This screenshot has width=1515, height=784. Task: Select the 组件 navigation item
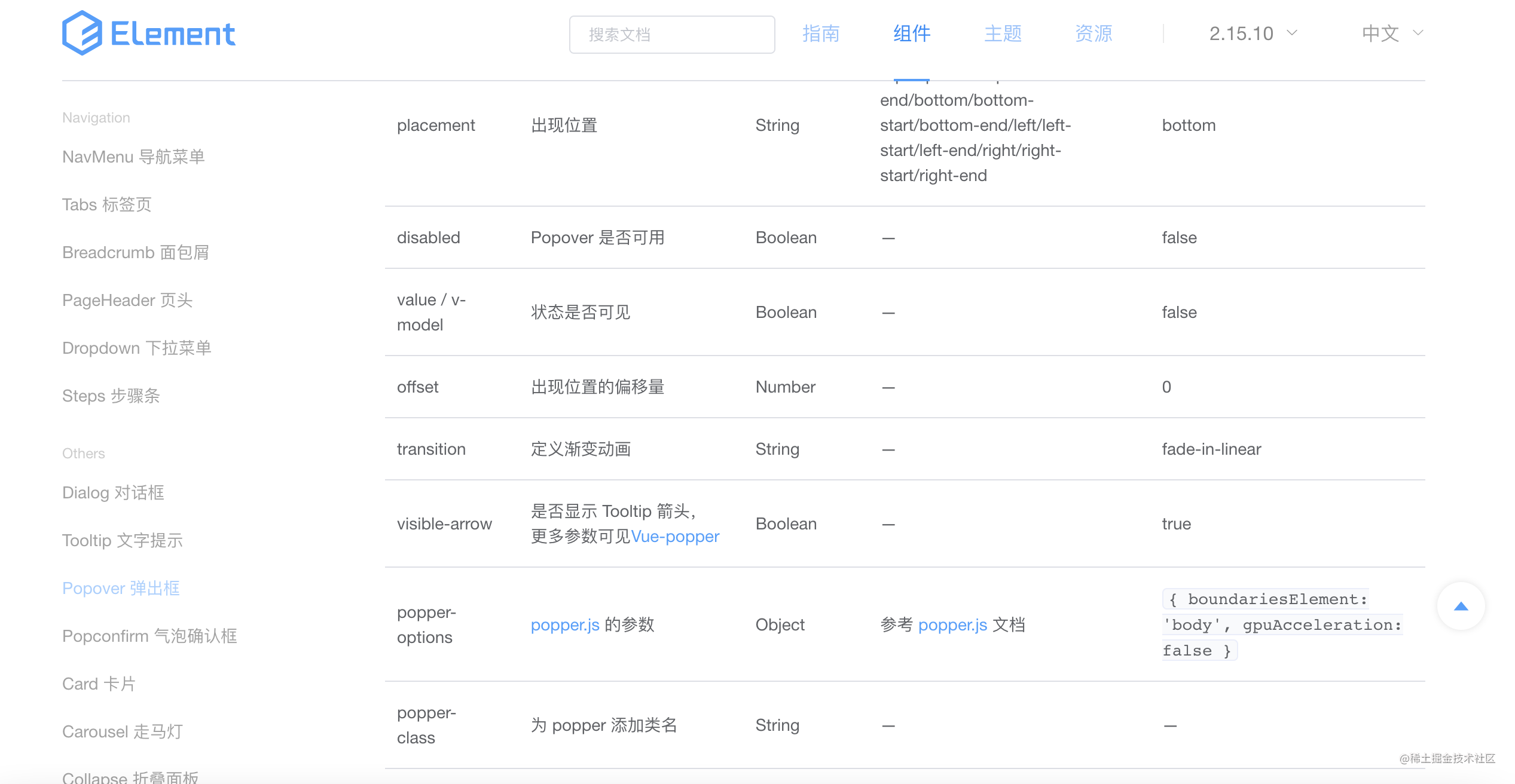click(x=912, y=34)
